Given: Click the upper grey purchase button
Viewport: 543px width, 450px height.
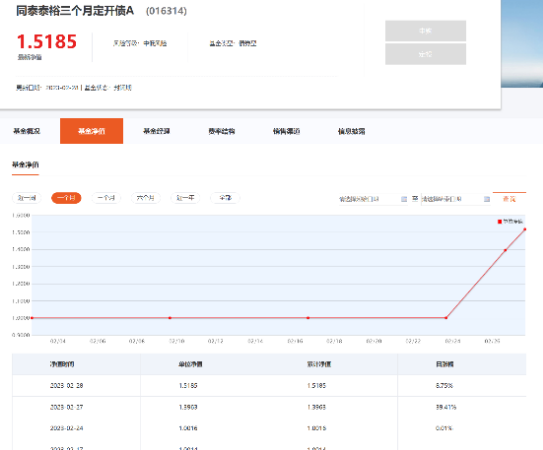Looking at the screenshot, I should (426, 31).
